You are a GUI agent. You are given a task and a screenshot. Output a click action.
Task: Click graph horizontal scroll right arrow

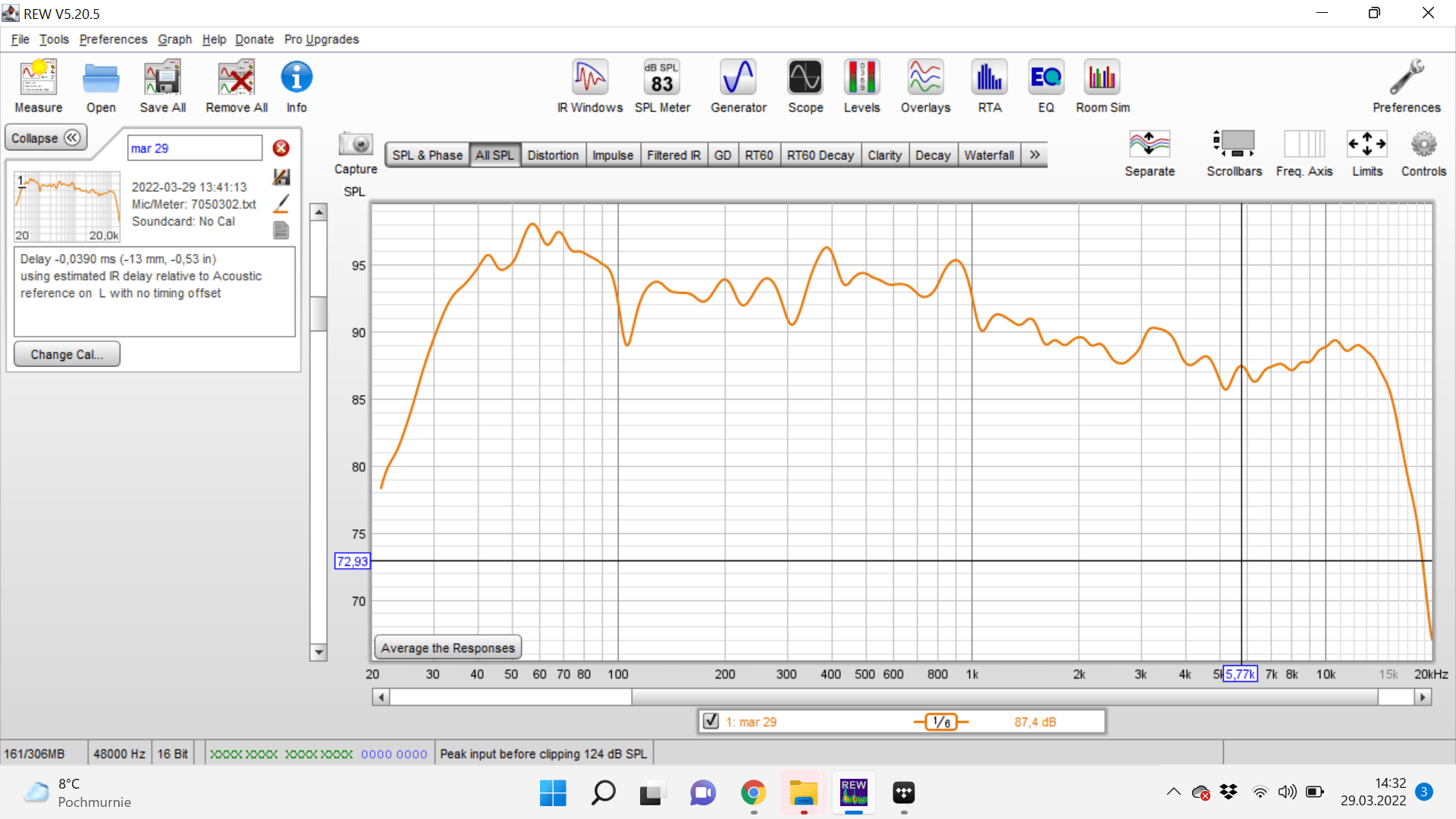(x=1423, y=697)
